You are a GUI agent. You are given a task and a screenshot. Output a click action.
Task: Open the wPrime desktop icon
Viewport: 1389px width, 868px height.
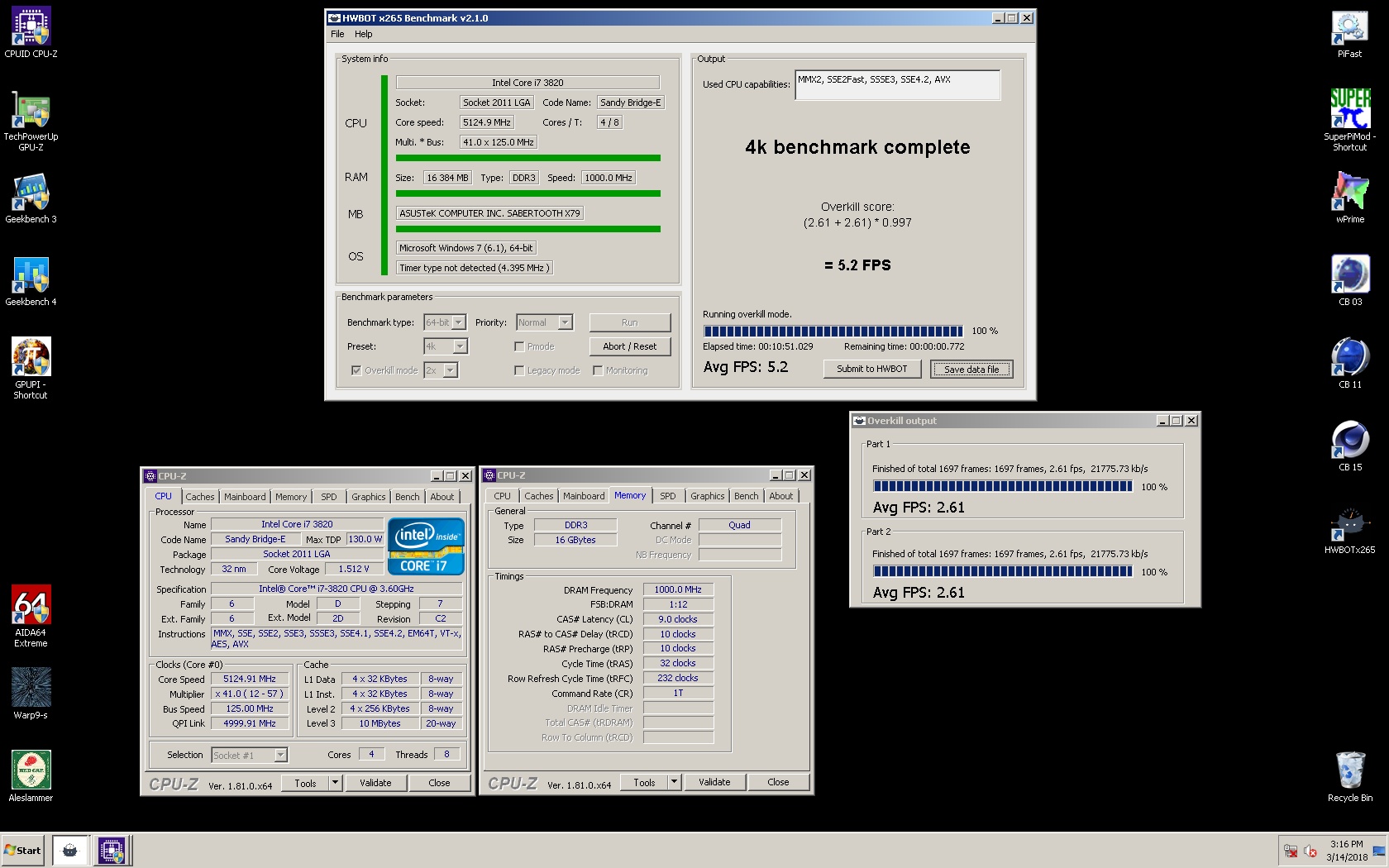1350,198
